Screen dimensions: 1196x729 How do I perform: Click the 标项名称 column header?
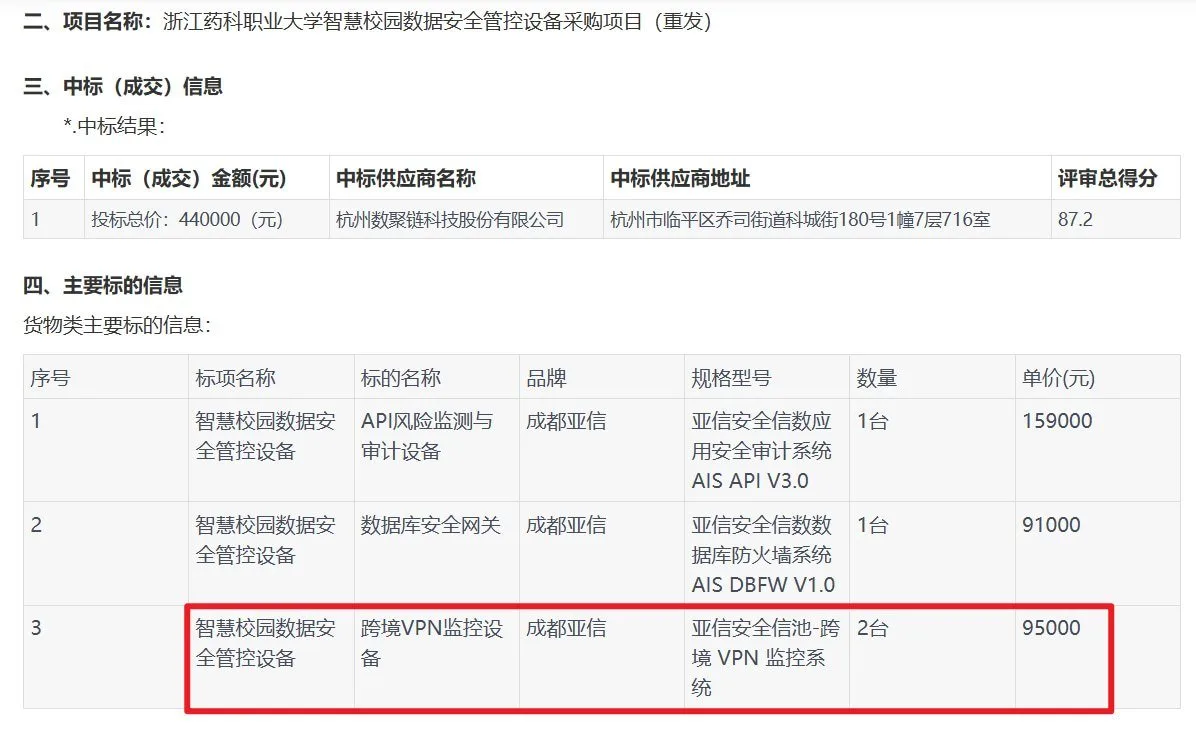(235, 378)
